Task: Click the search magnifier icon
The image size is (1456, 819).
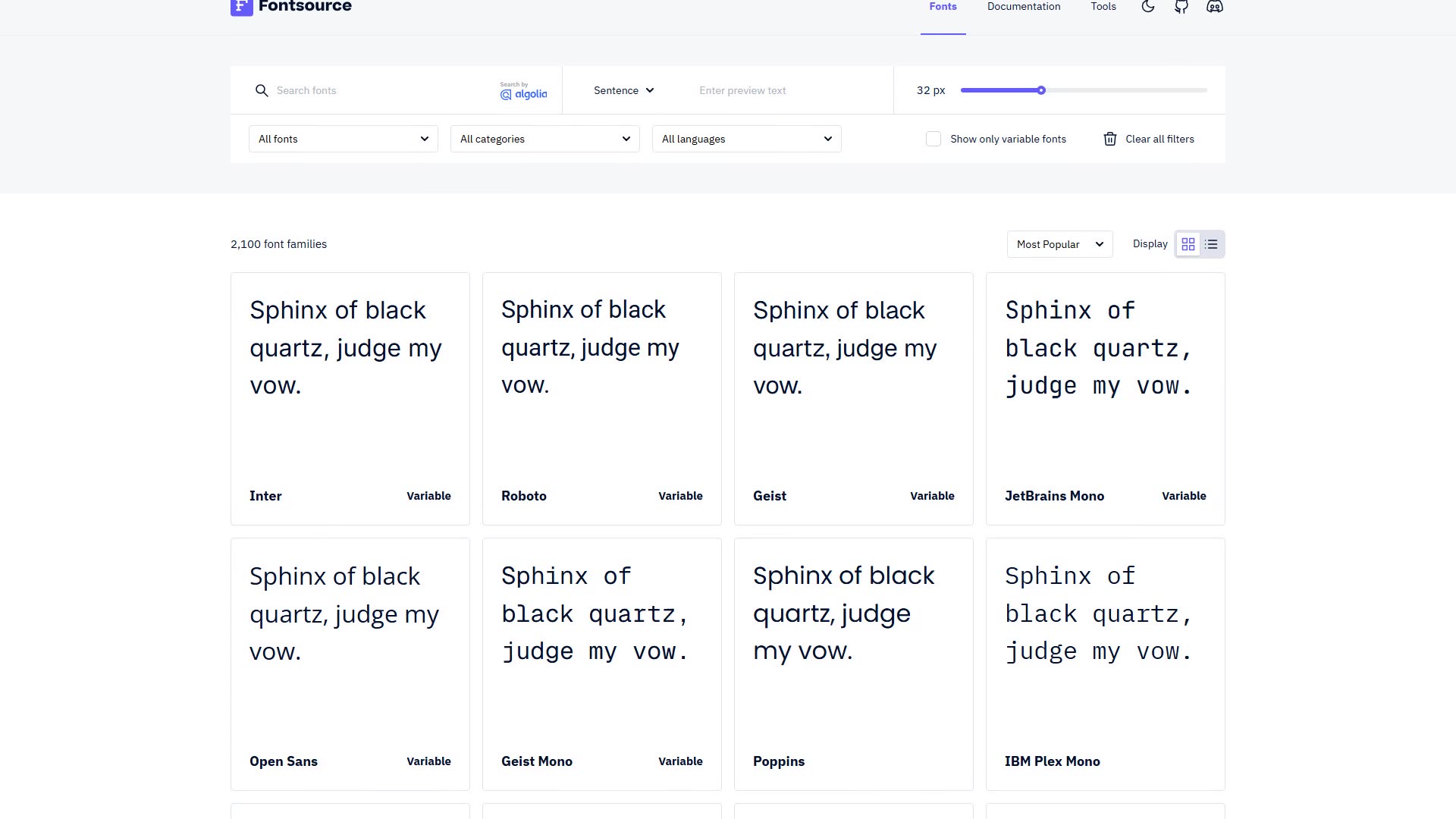Action: [x=262, y=90]
